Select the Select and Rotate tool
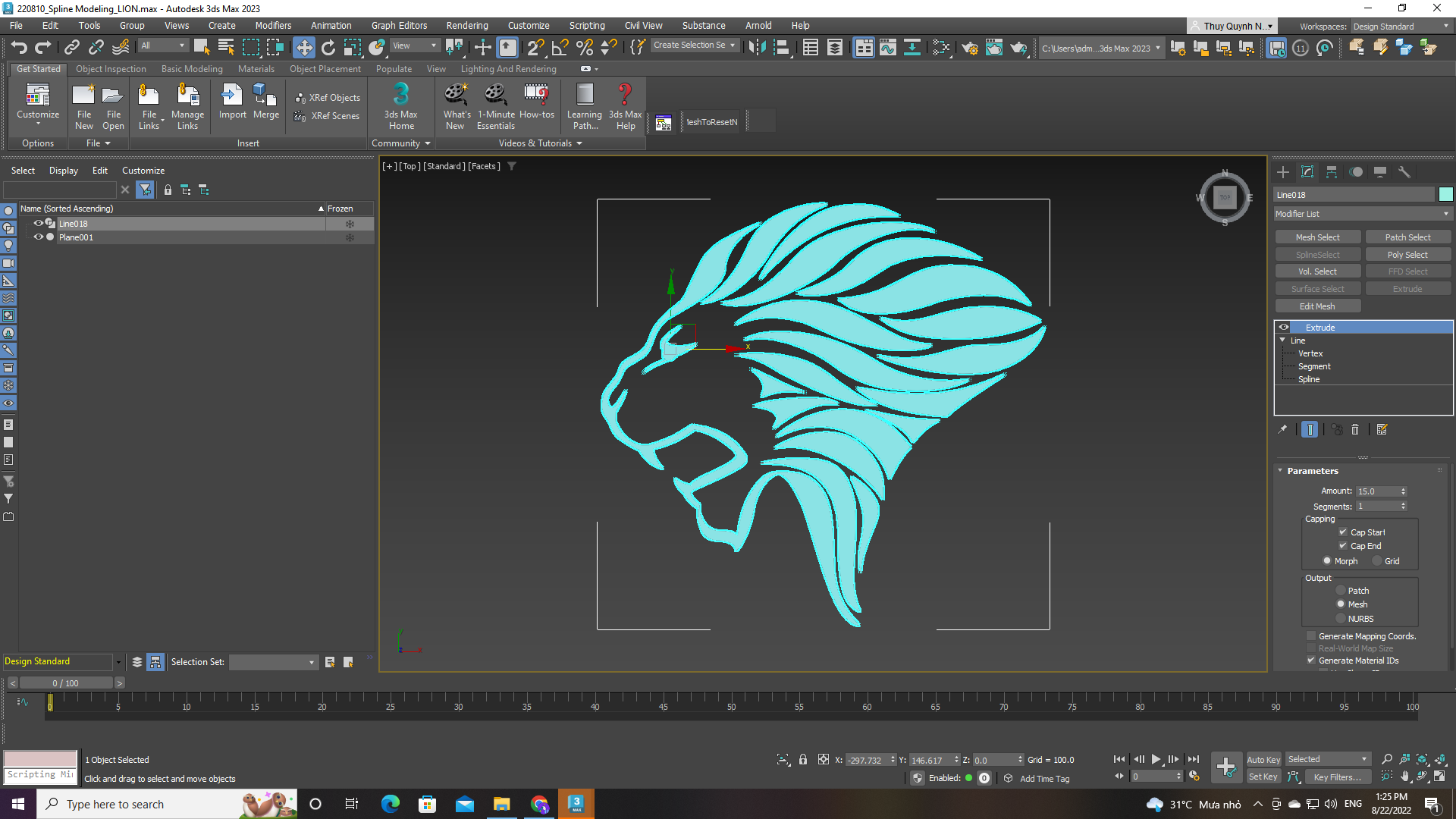The image size is (1456, 819). 328,47
